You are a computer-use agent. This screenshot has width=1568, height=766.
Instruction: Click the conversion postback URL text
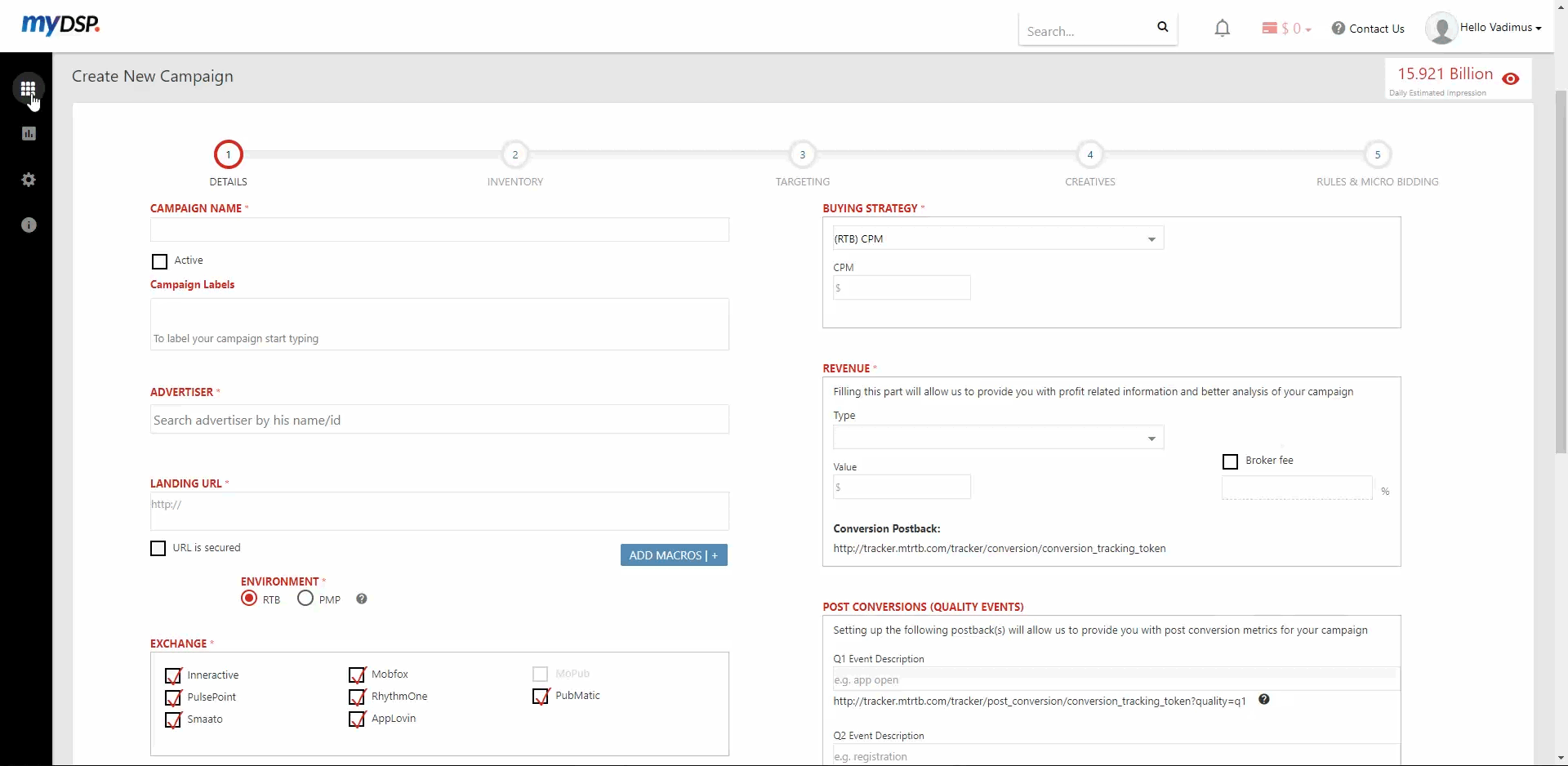1000,549
